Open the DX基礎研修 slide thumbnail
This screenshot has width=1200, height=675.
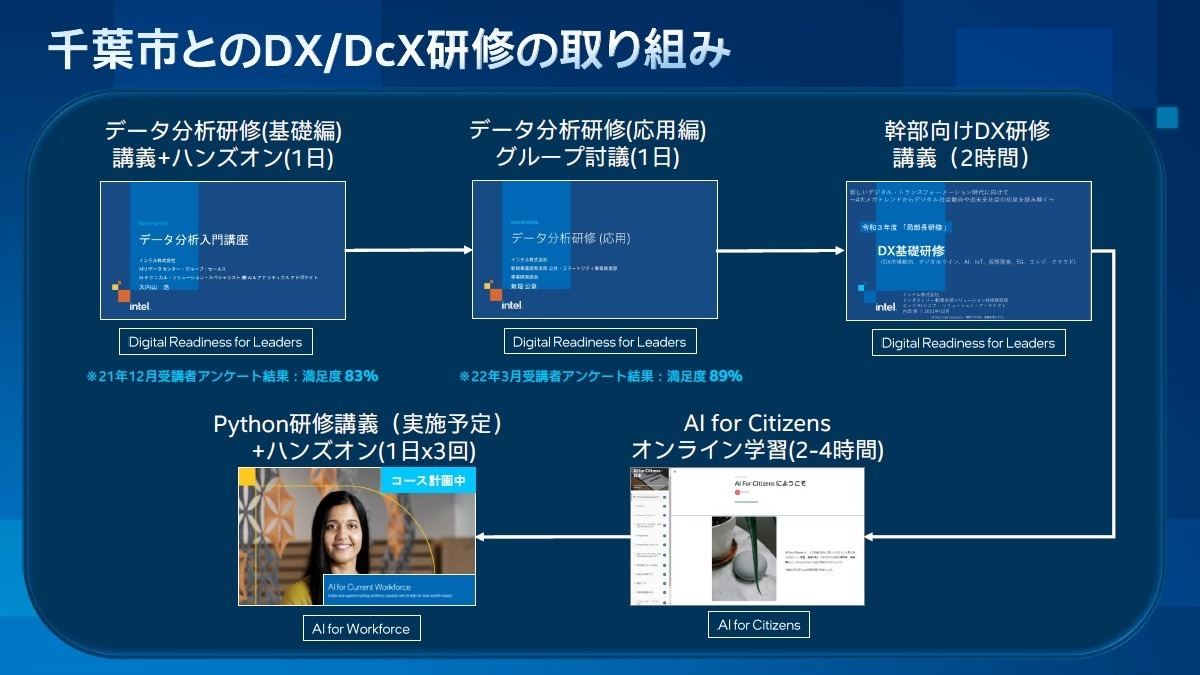pyautogui.click(x=968, y=251)
